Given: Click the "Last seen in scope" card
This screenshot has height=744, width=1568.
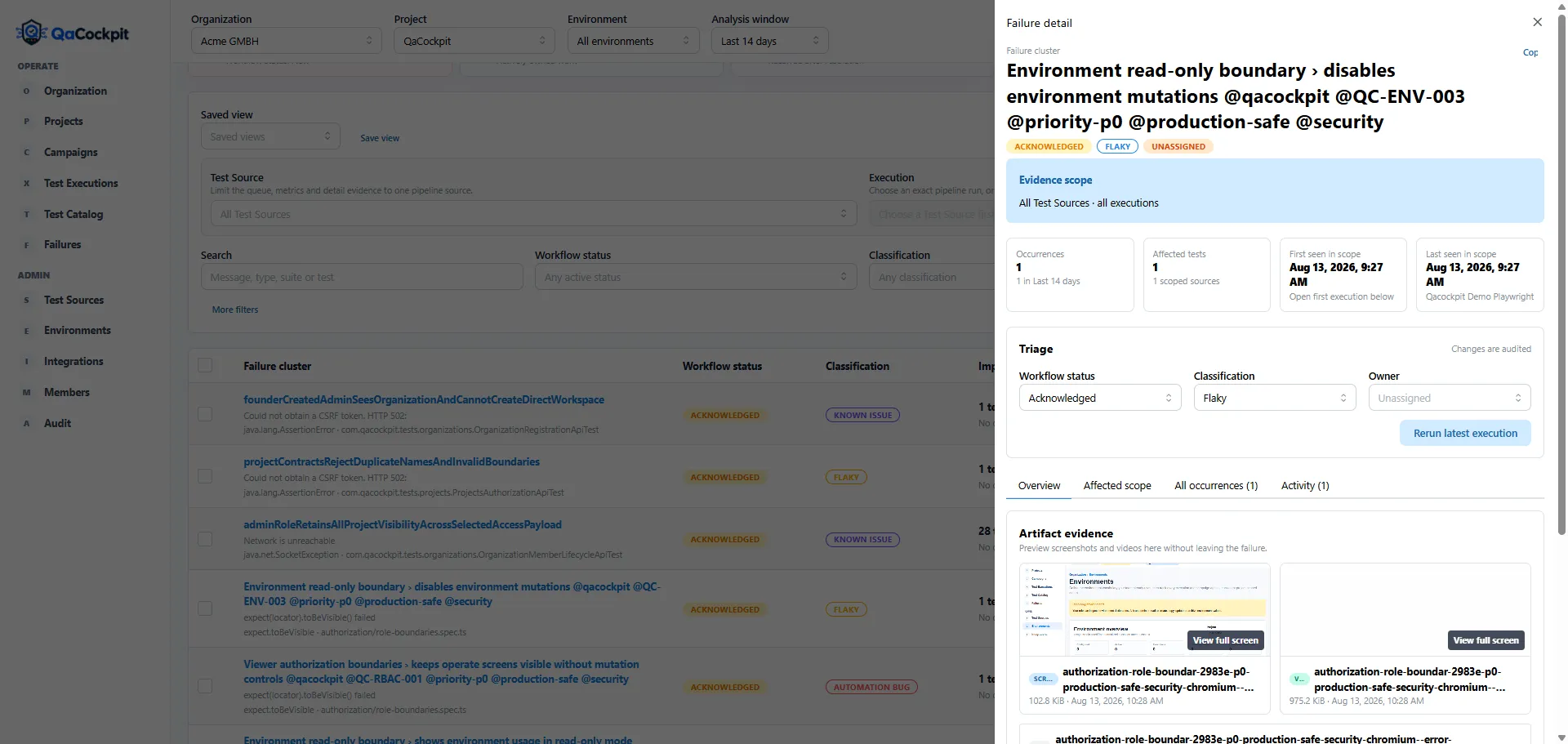Looking at the screenshot, I should pyautogui.click(x=1480, y=274).
